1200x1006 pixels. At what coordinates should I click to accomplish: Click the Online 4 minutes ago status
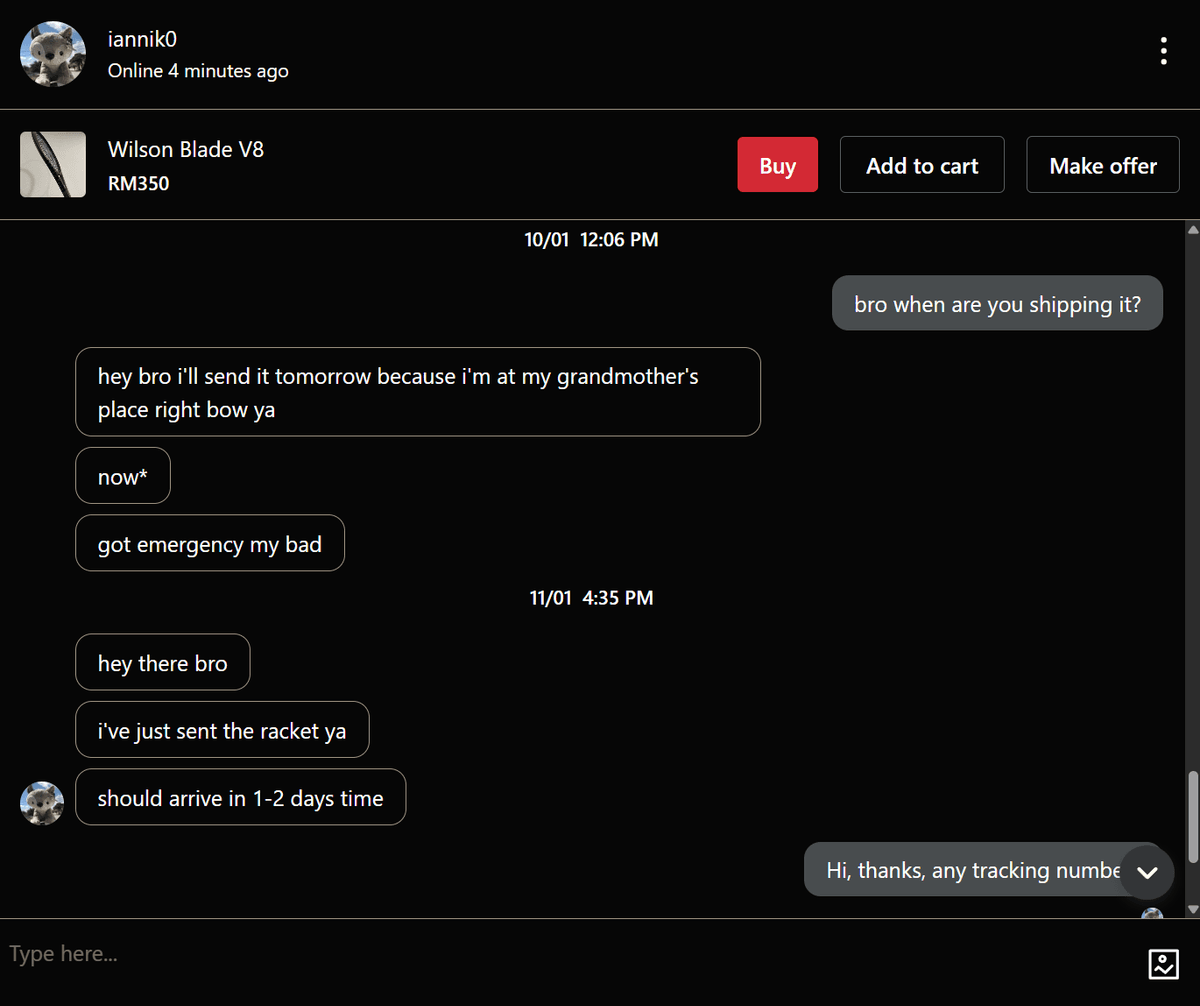197,71
